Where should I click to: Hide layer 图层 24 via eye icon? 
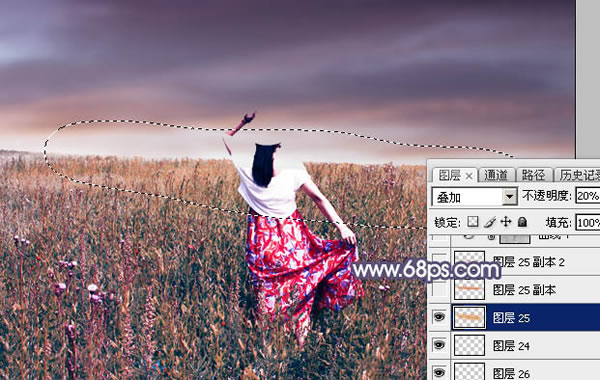tap(439, 345)
